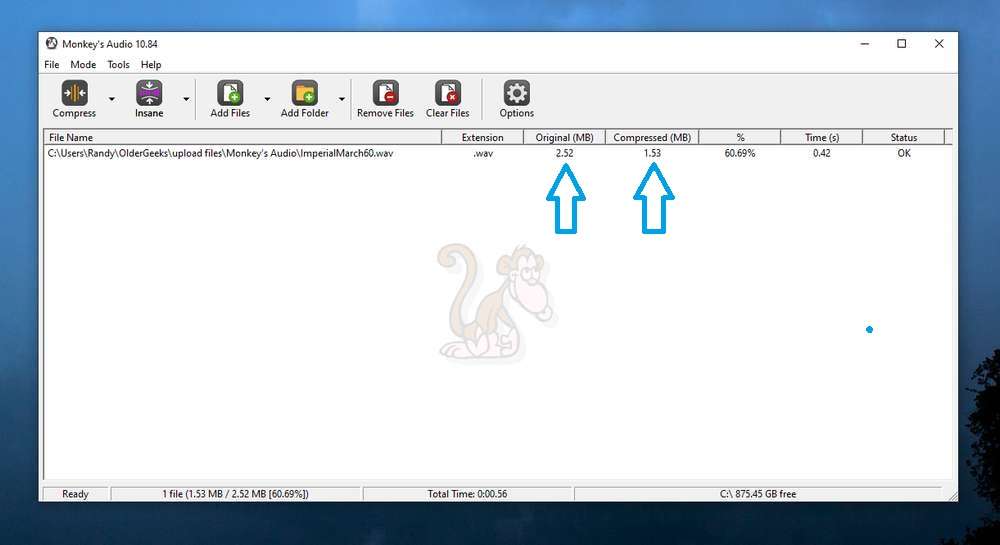Click the original size value 2.52

coord(564,153)
